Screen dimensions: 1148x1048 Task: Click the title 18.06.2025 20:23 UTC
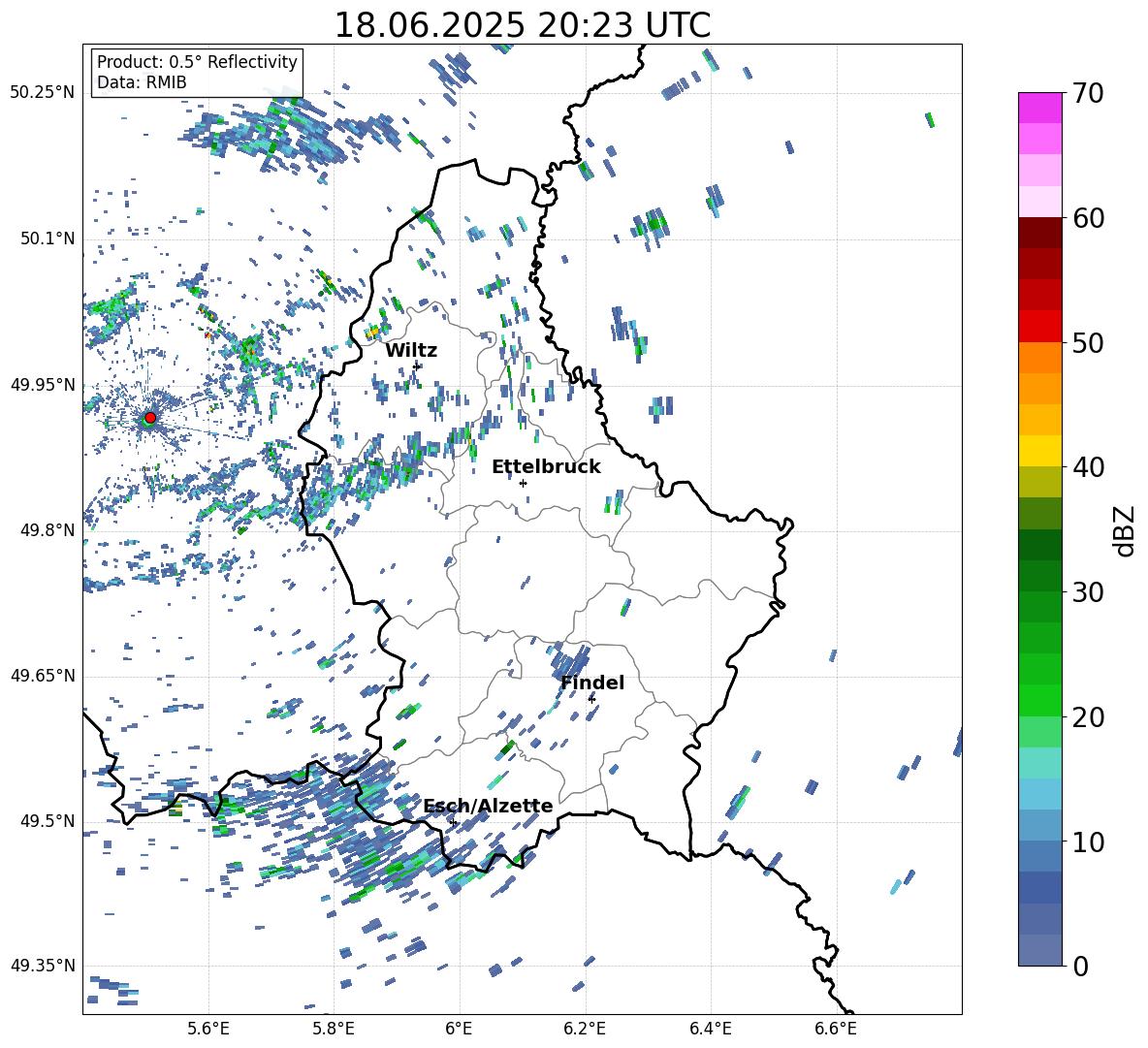[x=523, y=25]
